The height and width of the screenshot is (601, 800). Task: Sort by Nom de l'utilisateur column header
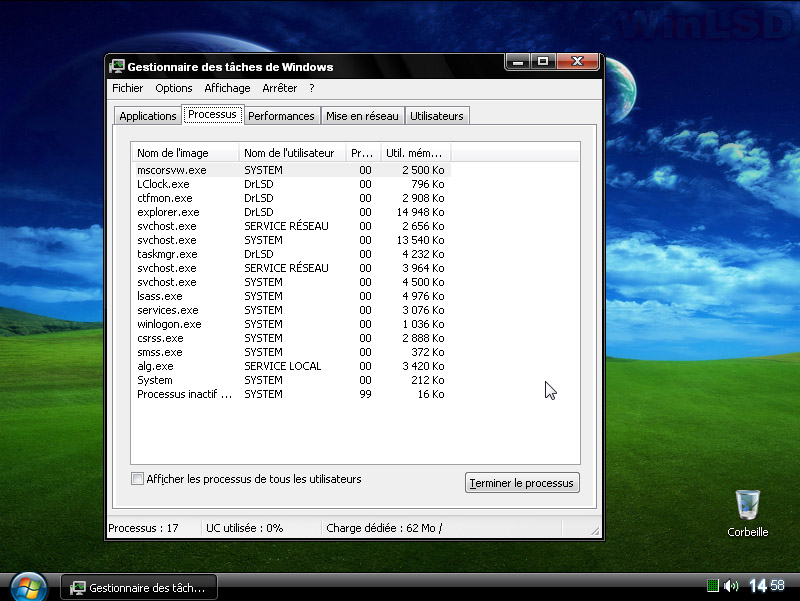click(292, 153)
